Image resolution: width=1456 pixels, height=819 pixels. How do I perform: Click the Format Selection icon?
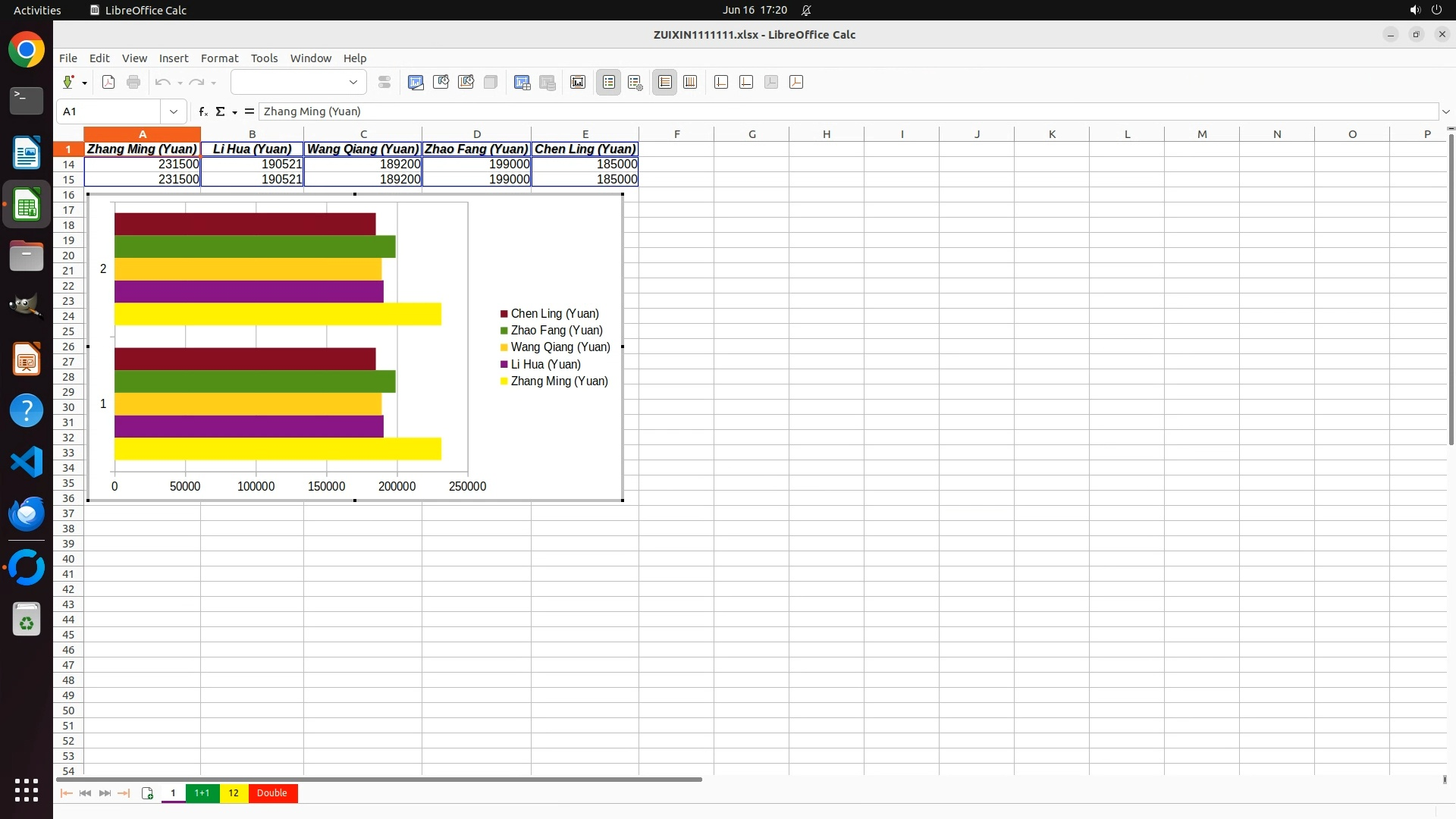[384, 82]
